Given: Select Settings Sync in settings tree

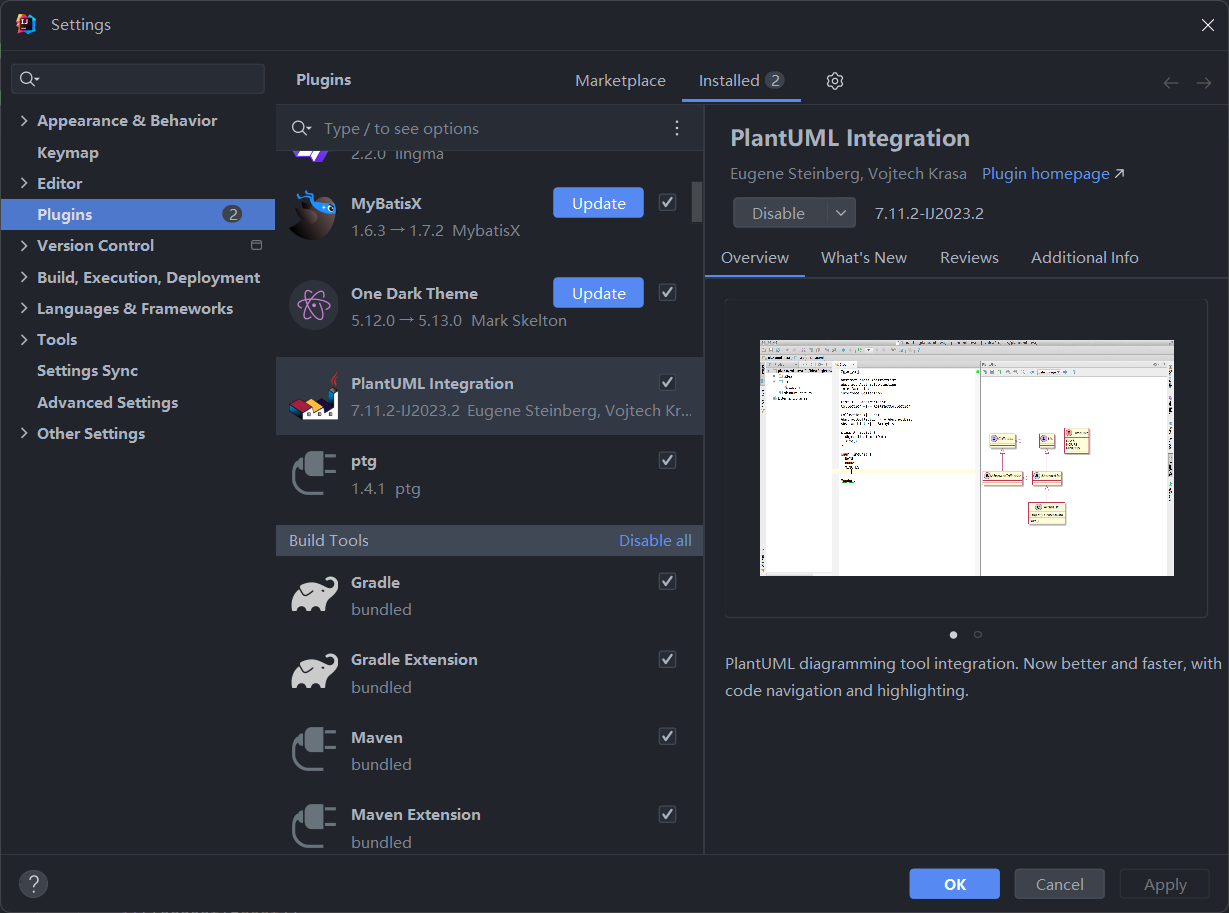Looking at the screenshot, I should click(x=87, y=370).
